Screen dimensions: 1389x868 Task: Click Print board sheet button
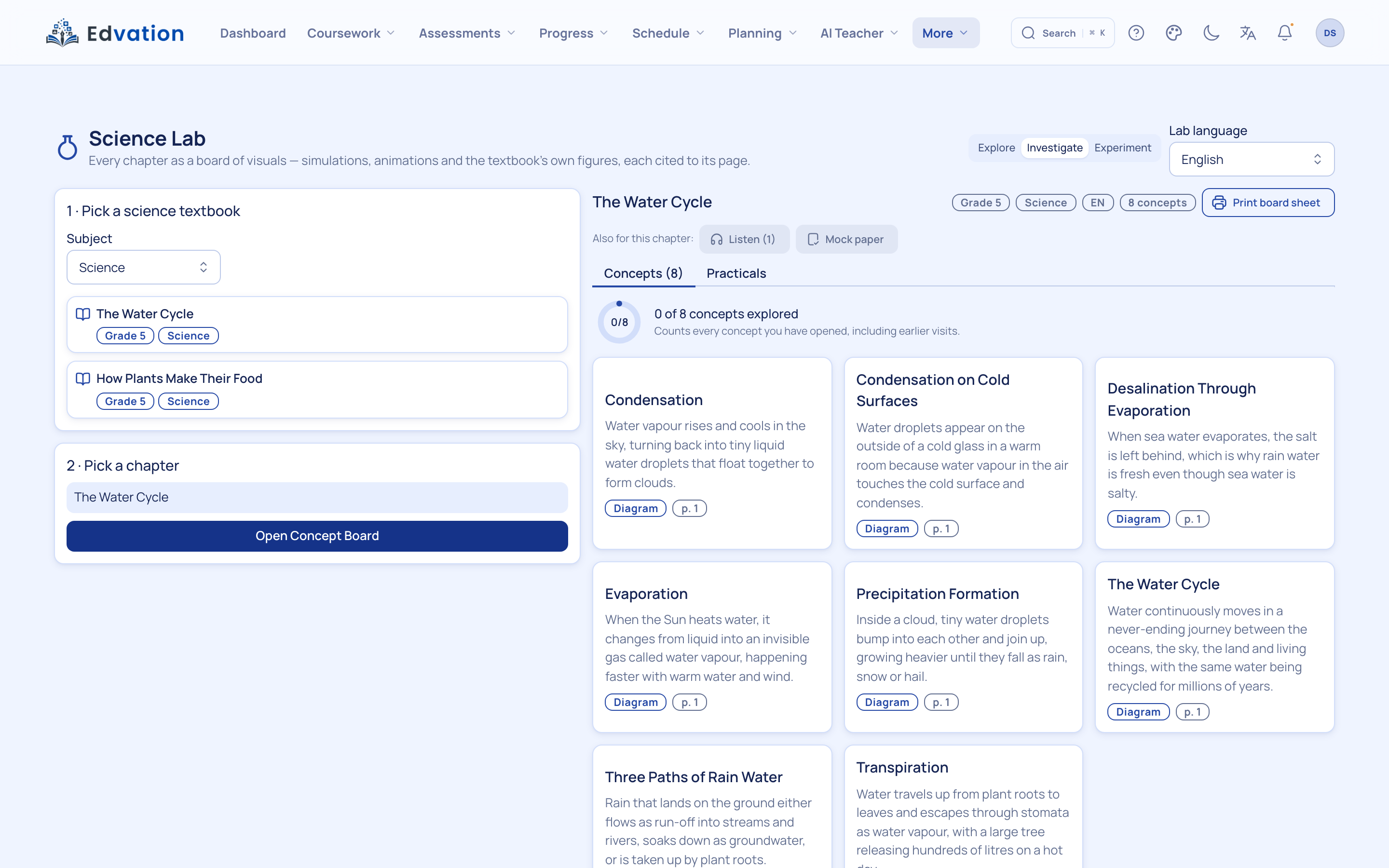point(1268,203)
